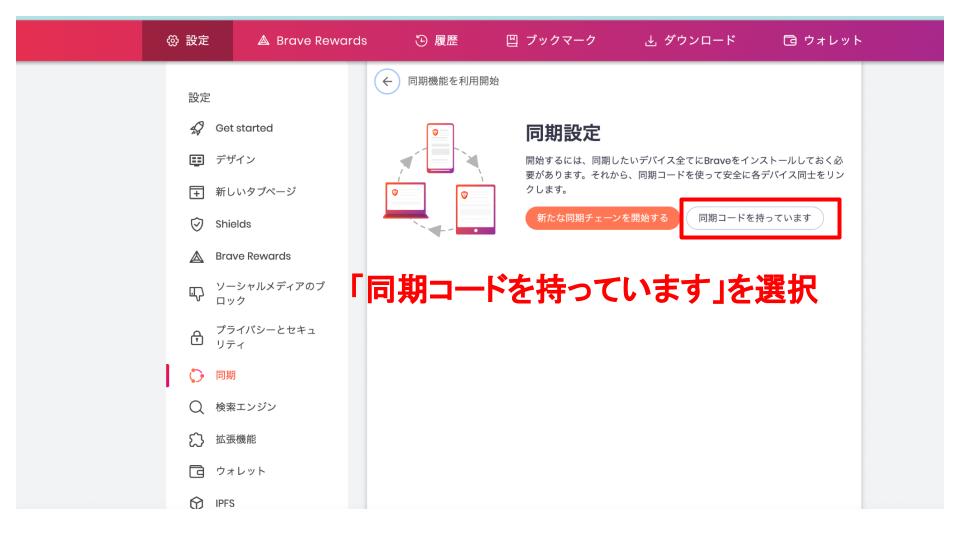Open 拡張機能 settings section
The width and height of the screenshot is (960, 540).
(236, 439)
